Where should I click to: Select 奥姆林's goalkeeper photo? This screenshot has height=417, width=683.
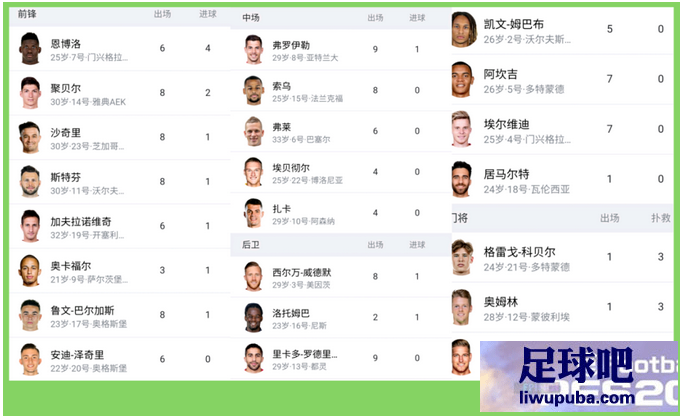(462, 307)
